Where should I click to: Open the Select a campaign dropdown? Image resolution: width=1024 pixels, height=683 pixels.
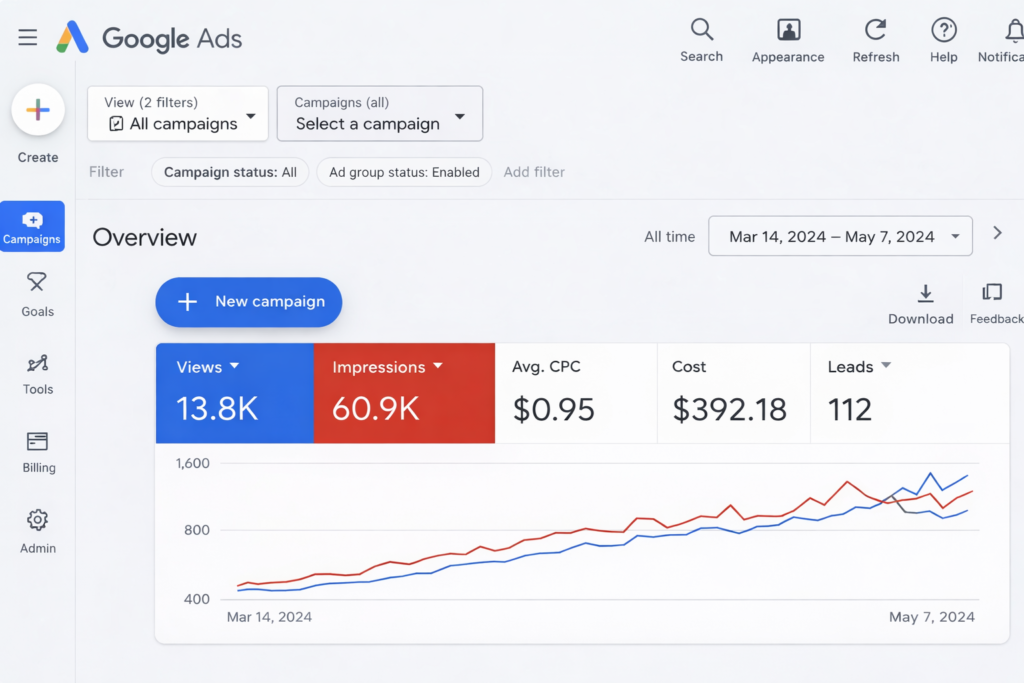(380, 114)
